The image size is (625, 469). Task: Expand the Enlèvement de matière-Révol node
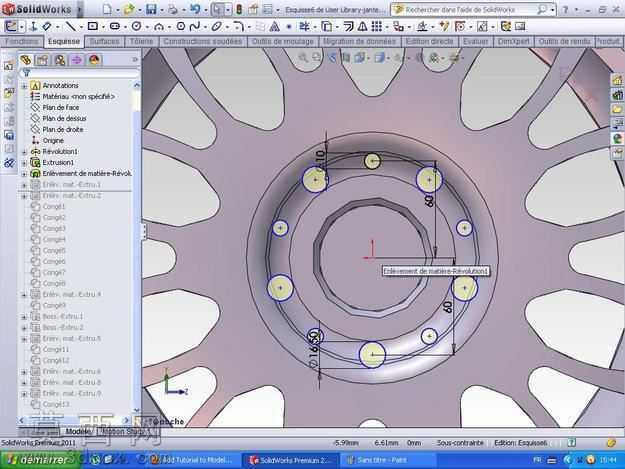(24, 174)
